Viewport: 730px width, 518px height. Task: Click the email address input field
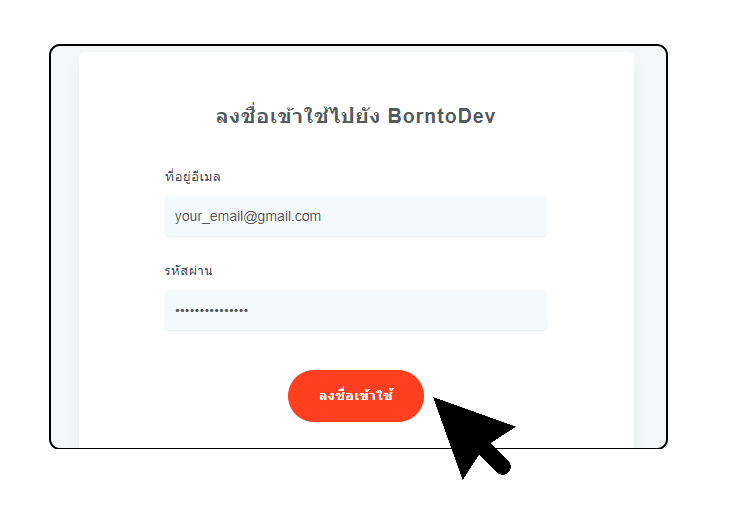[356, 216]
